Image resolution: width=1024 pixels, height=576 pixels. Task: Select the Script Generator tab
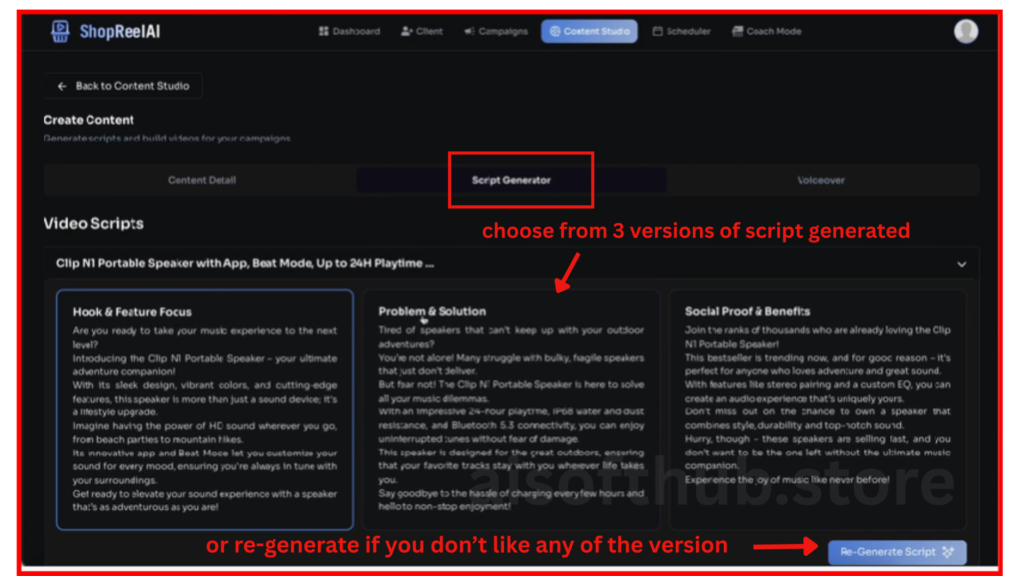pyautogui.click(x=511, y=180)
